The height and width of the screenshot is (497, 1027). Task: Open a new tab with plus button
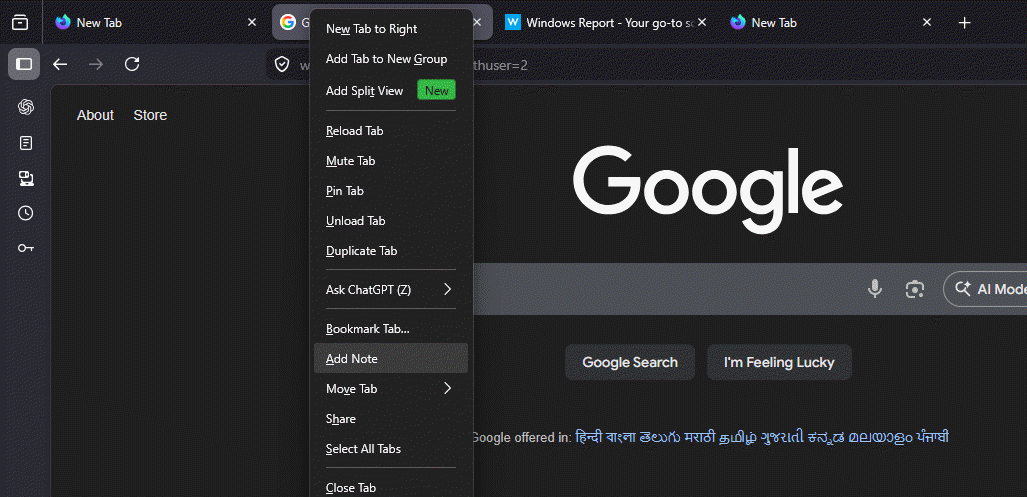pyautogui.click(x=964, y=22)
